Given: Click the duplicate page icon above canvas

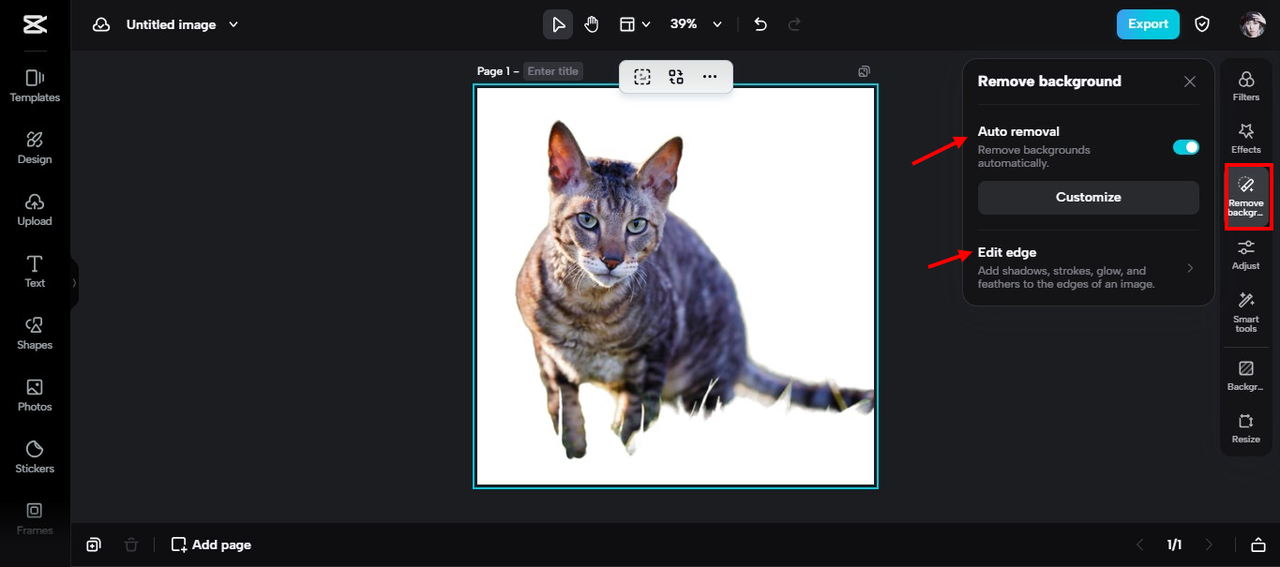Looking at the screenshot, I should 864,71.
